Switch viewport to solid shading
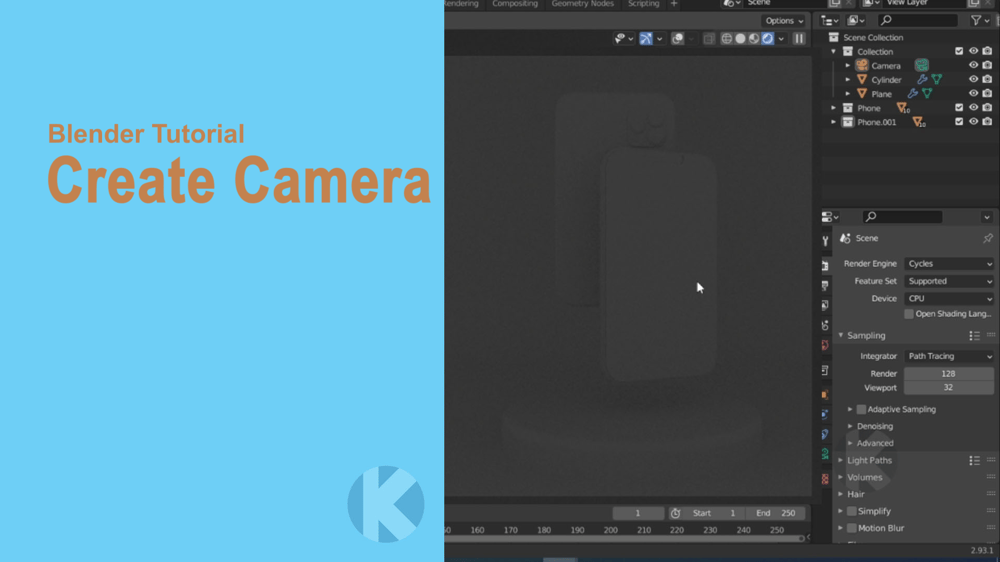1000x562 pixels. (x=740, y=39)
